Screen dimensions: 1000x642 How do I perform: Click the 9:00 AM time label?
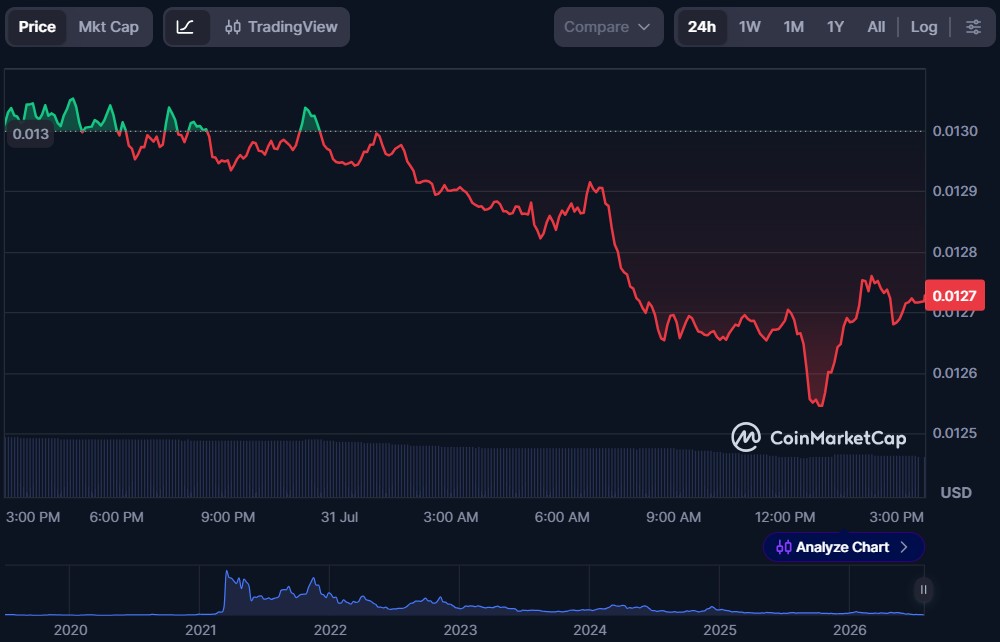(673, 517)
